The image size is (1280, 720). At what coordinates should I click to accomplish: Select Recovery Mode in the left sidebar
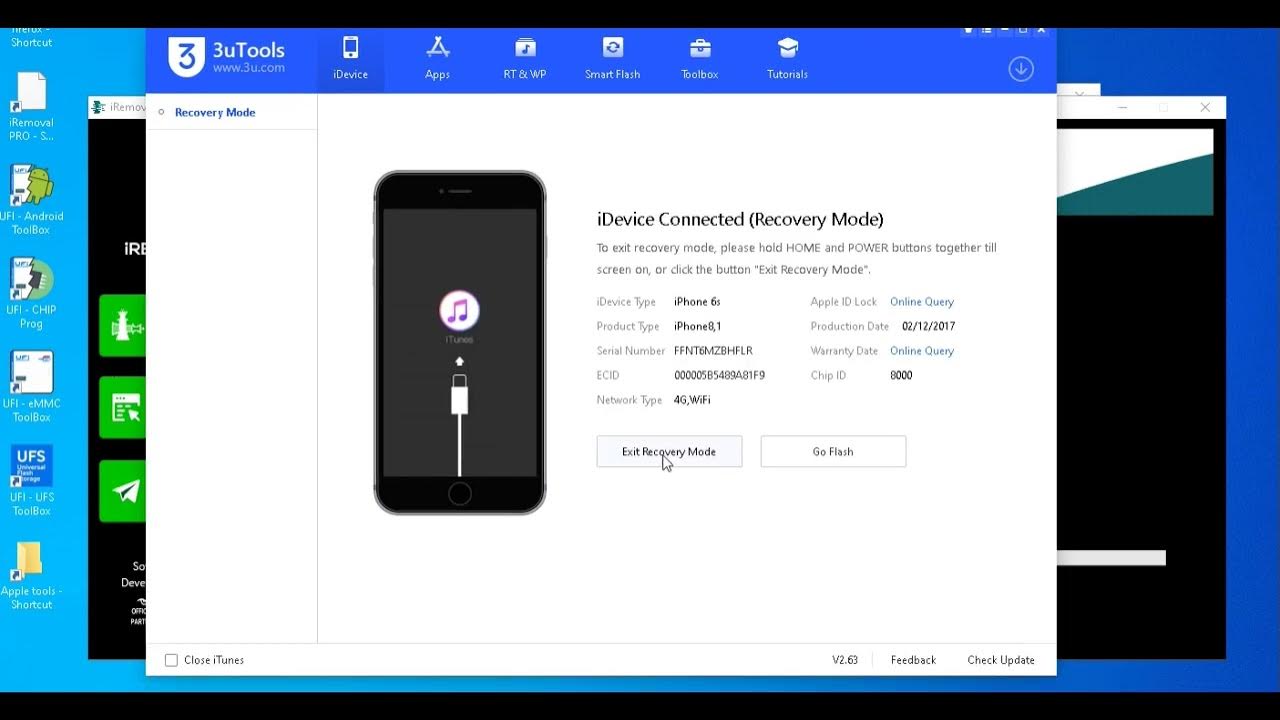[x=215, y=112]
